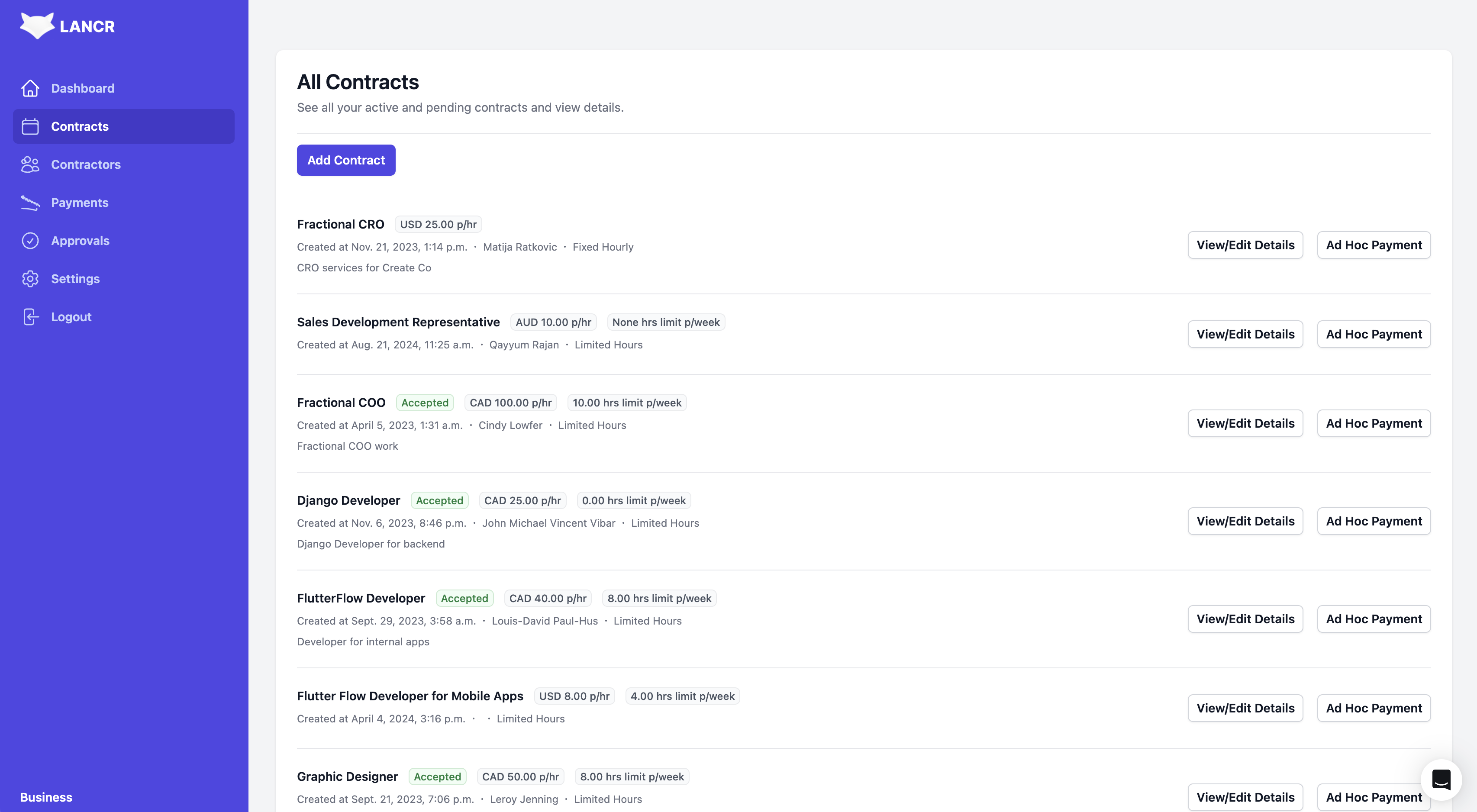Screen dimensions: 1477x812
Task: Open the Payments menu item
Action: tap(79, 203)
